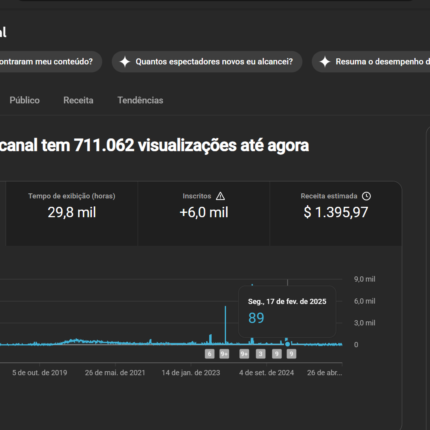
Task: Open the "9" marker directly after the "3" marker
Action: coord(277,354)
